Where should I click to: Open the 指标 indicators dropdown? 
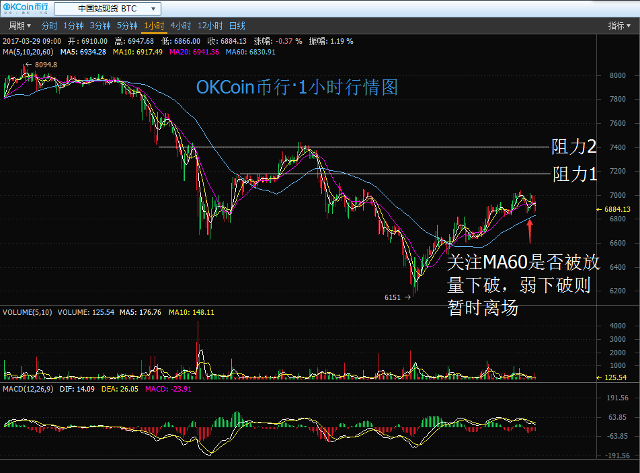tap(619, 26)
